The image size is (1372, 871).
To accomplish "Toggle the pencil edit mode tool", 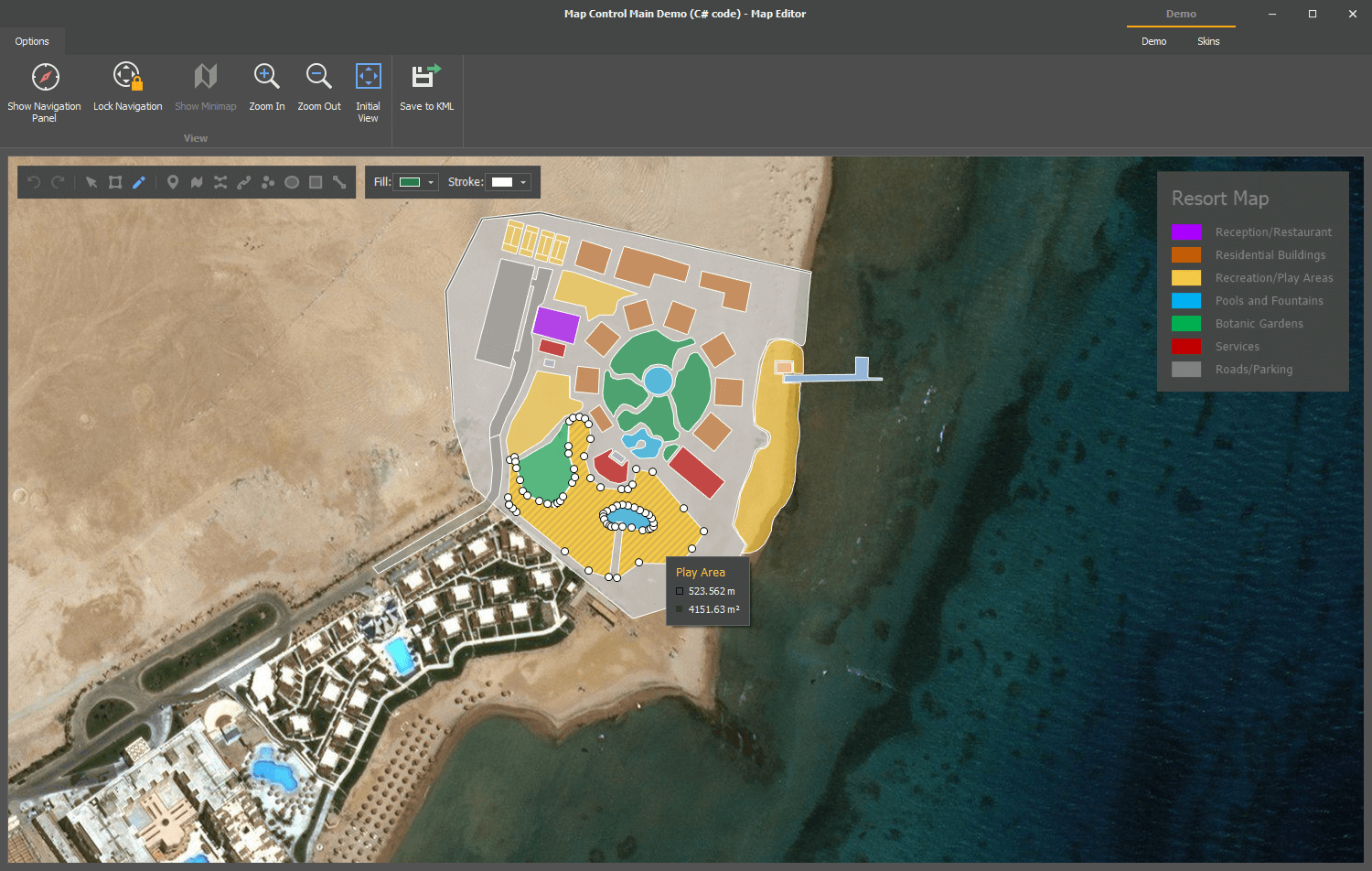I will (139, 182).
